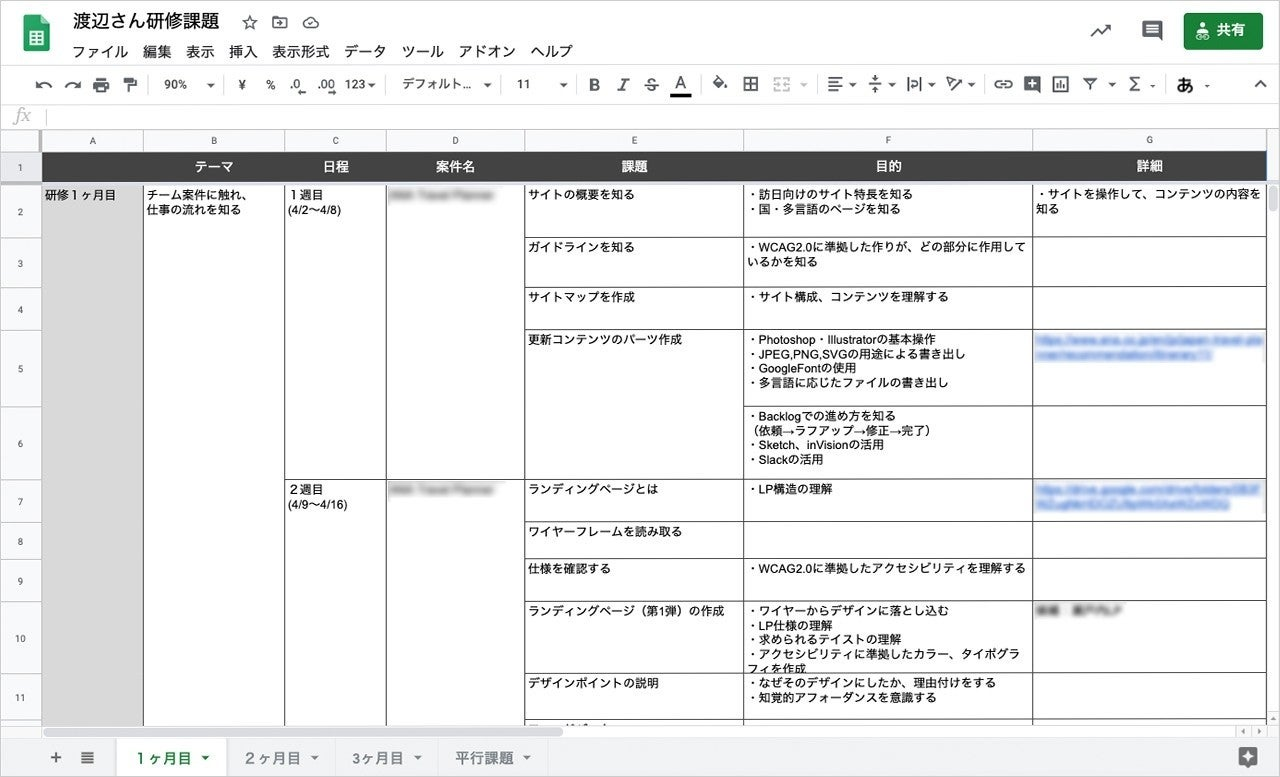Open the アドオン menu

coord(487,52)
